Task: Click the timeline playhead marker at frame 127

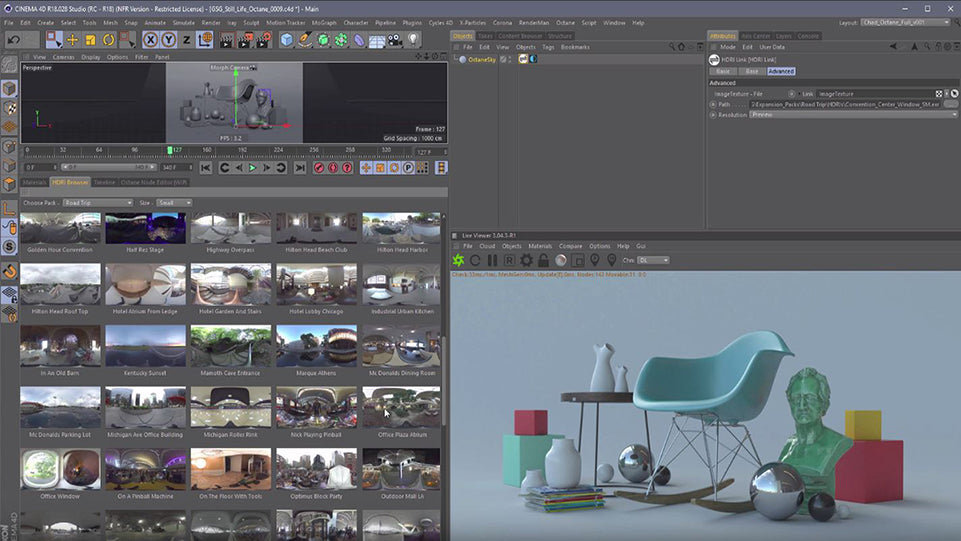Action: pyautogui.click(x=171, y=150)
